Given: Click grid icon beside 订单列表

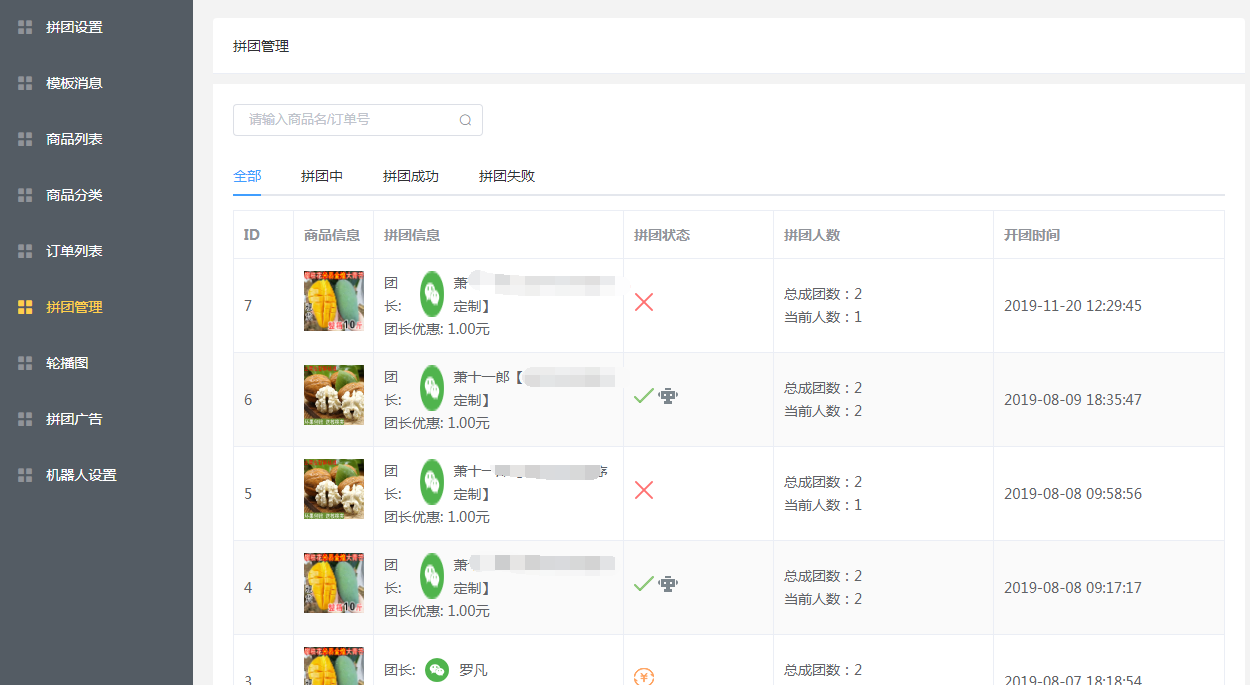Looking at the screenshot, I should 25,251.
